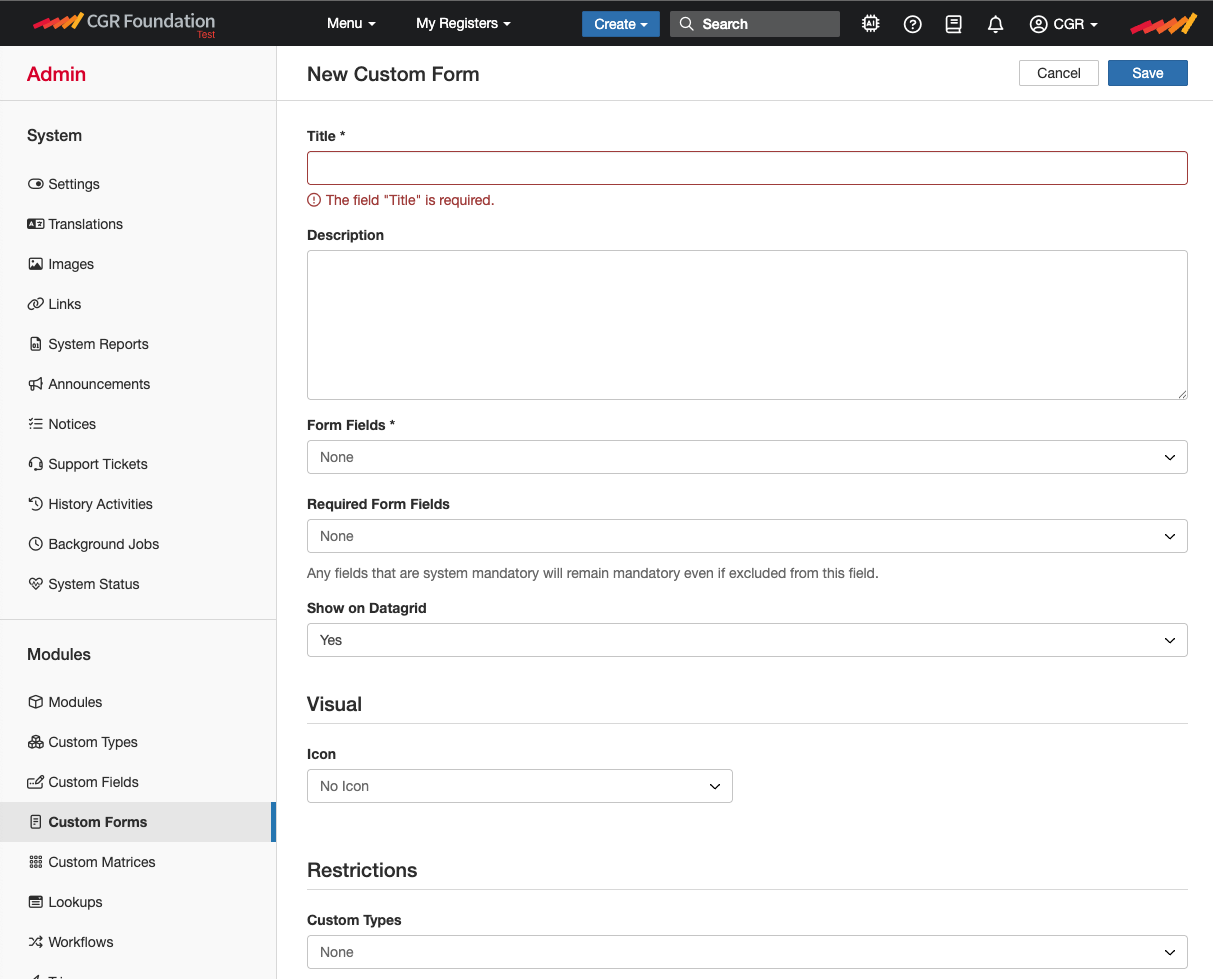The width and height of the screenshot is (1213, 979).
Task: Open the CGR user account dropdown
Action: point(1064,24)
